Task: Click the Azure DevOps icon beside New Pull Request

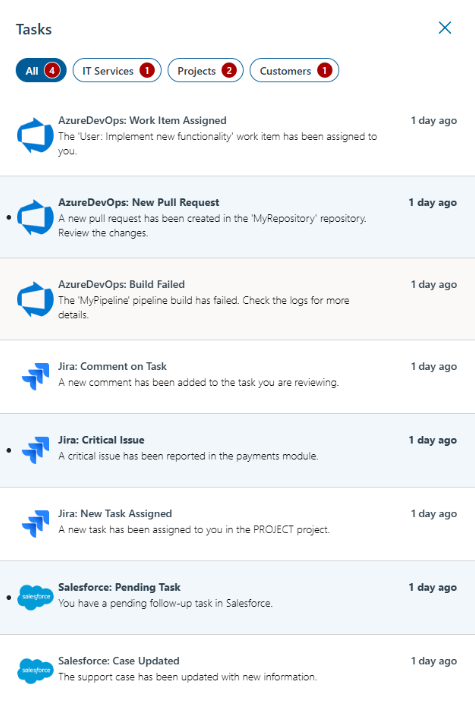Action: (x=35, y=217)
